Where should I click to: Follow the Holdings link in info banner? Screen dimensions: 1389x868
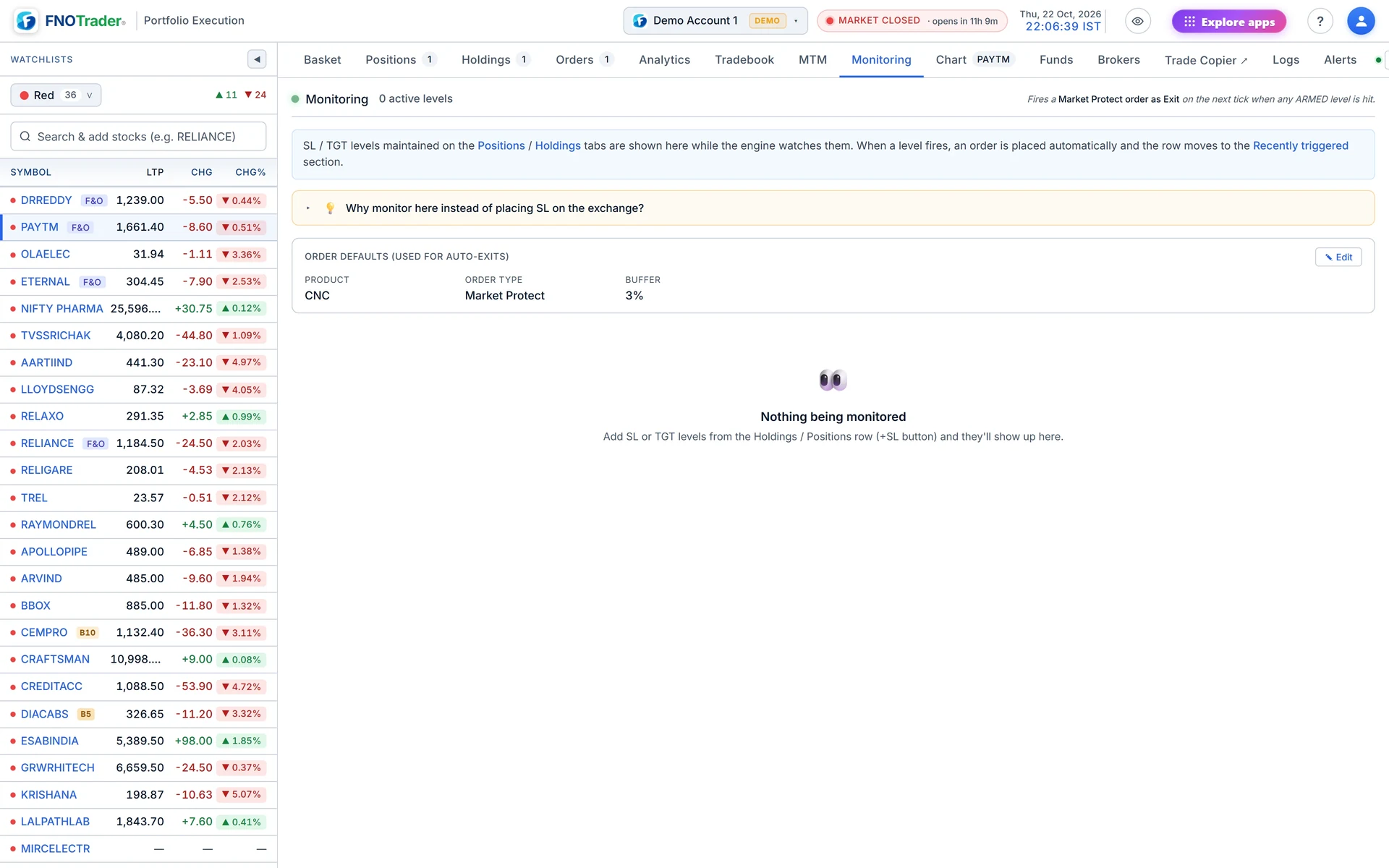click(x=558, y=145)
